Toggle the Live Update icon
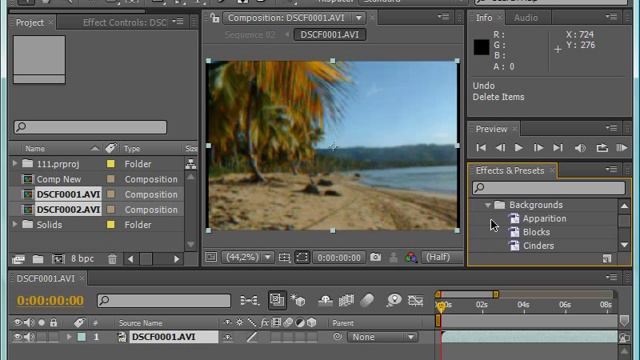This screenshot has width=640, height=360. click(x=277, y=300)
